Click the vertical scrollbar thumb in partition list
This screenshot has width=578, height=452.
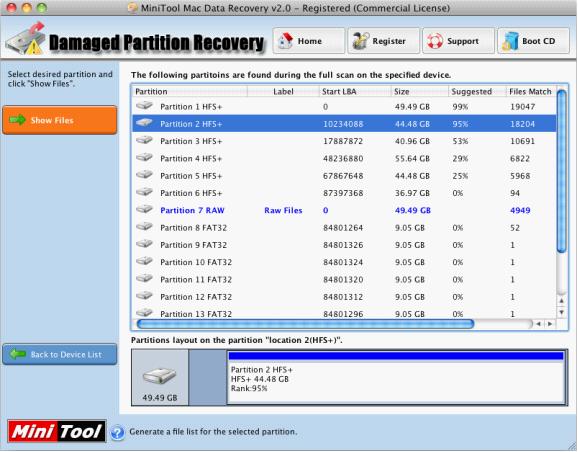(561, 171)
